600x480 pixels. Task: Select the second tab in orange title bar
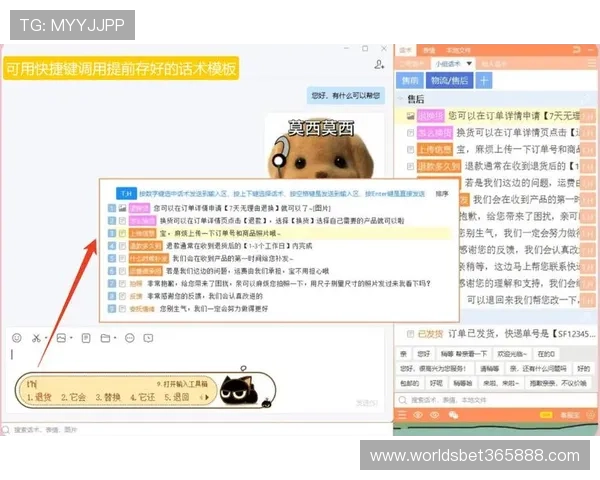point(429,50)
